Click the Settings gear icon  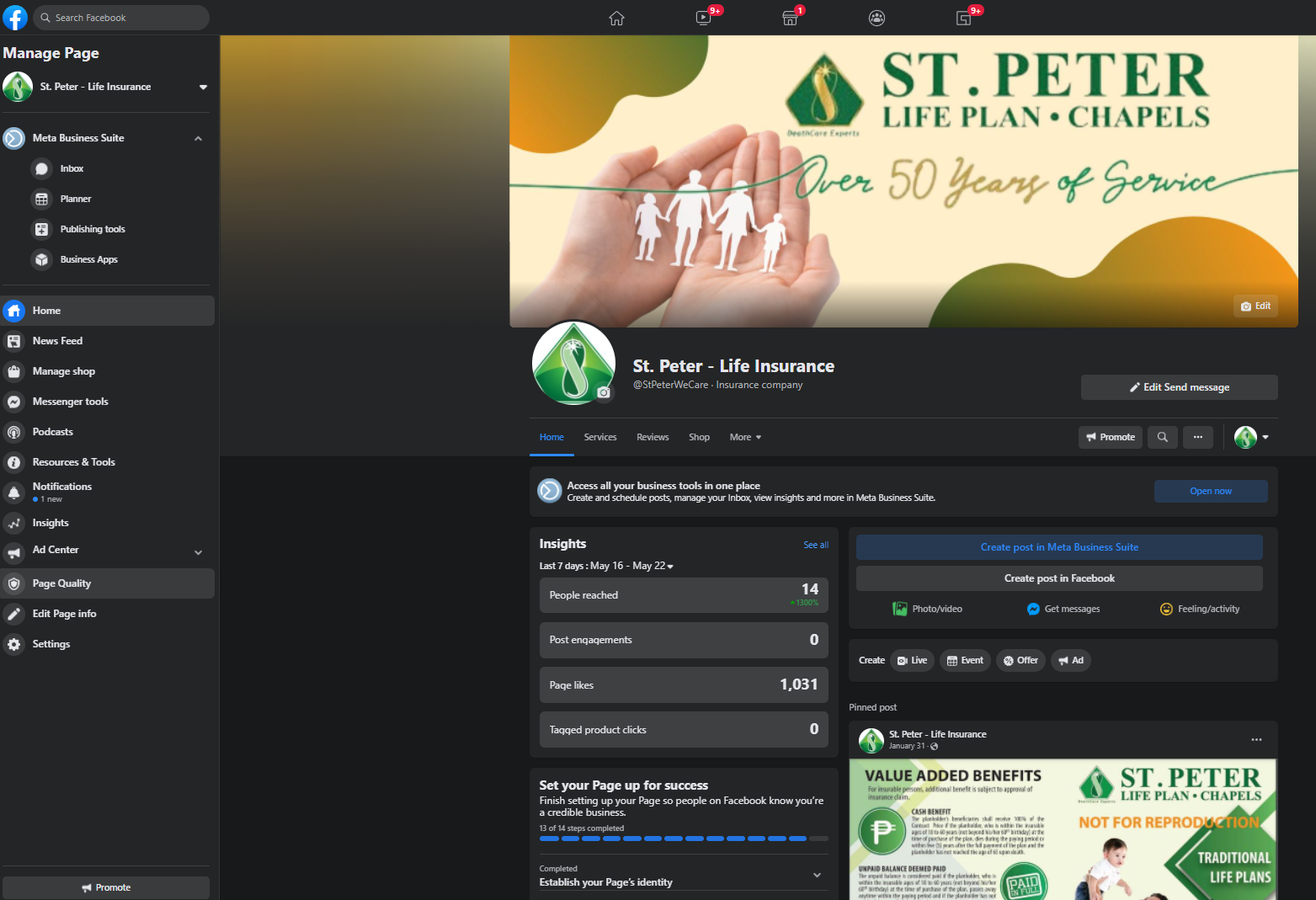pyautogui.click(x=13, y=644)
